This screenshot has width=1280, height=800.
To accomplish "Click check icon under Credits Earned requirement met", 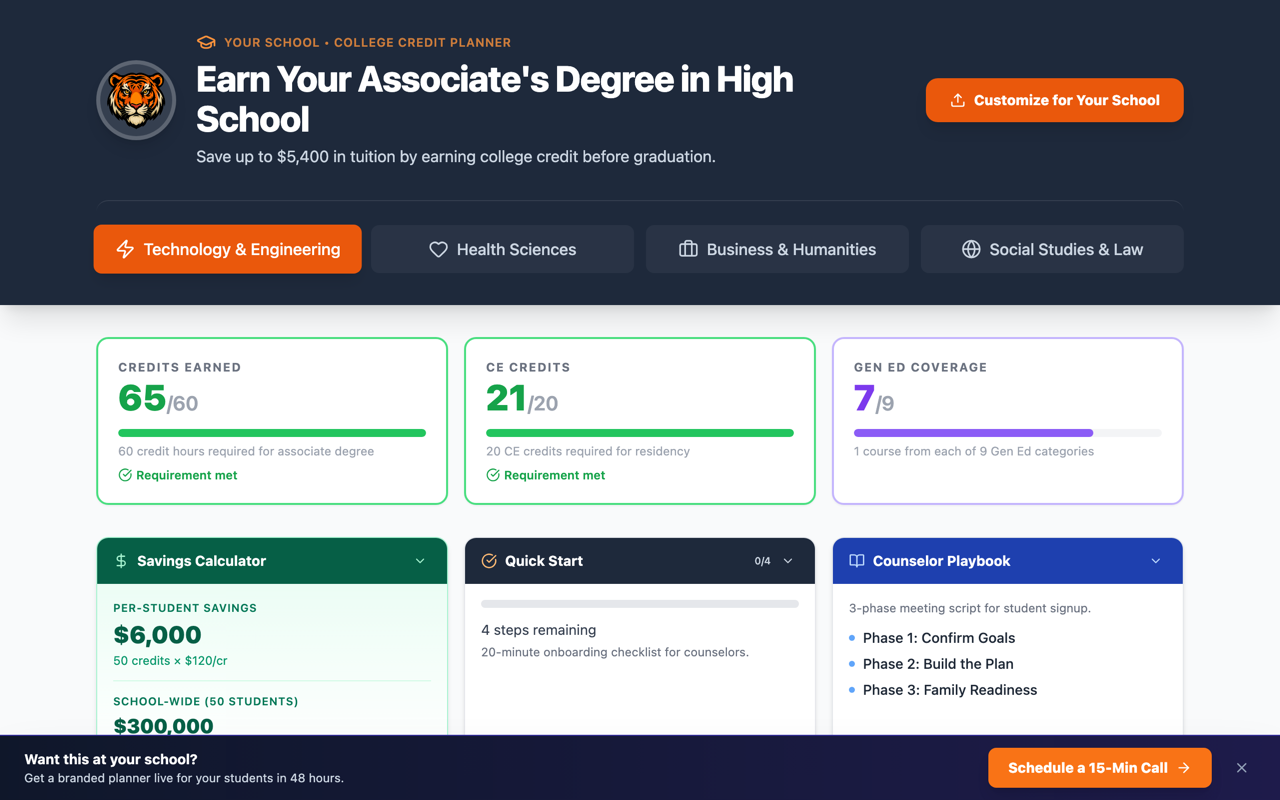I will tap(125, 475).
